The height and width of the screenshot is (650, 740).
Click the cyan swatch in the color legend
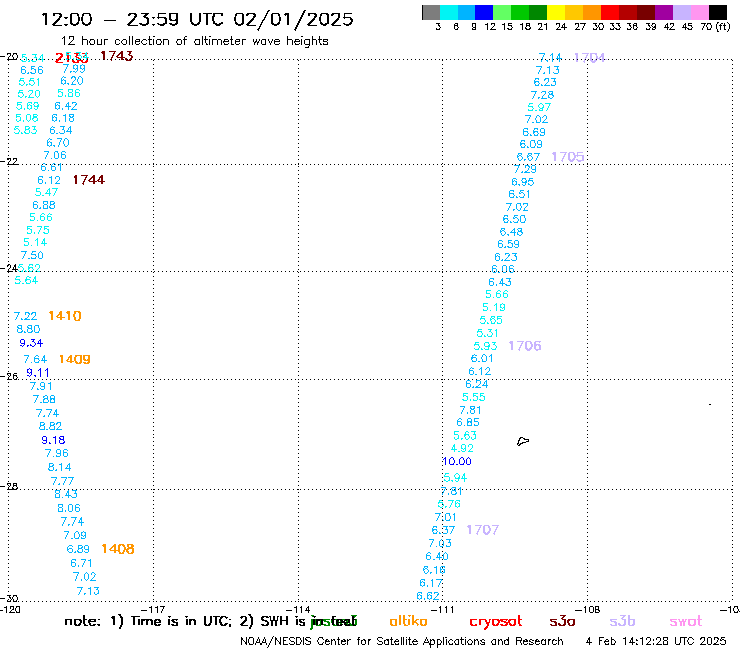point(449,12)
